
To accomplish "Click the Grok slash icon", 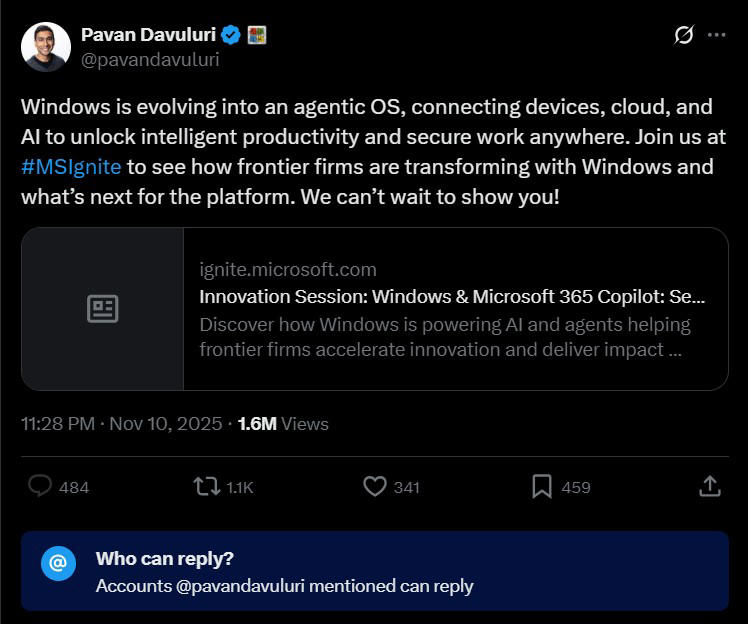I will click(x=684, y=35).
